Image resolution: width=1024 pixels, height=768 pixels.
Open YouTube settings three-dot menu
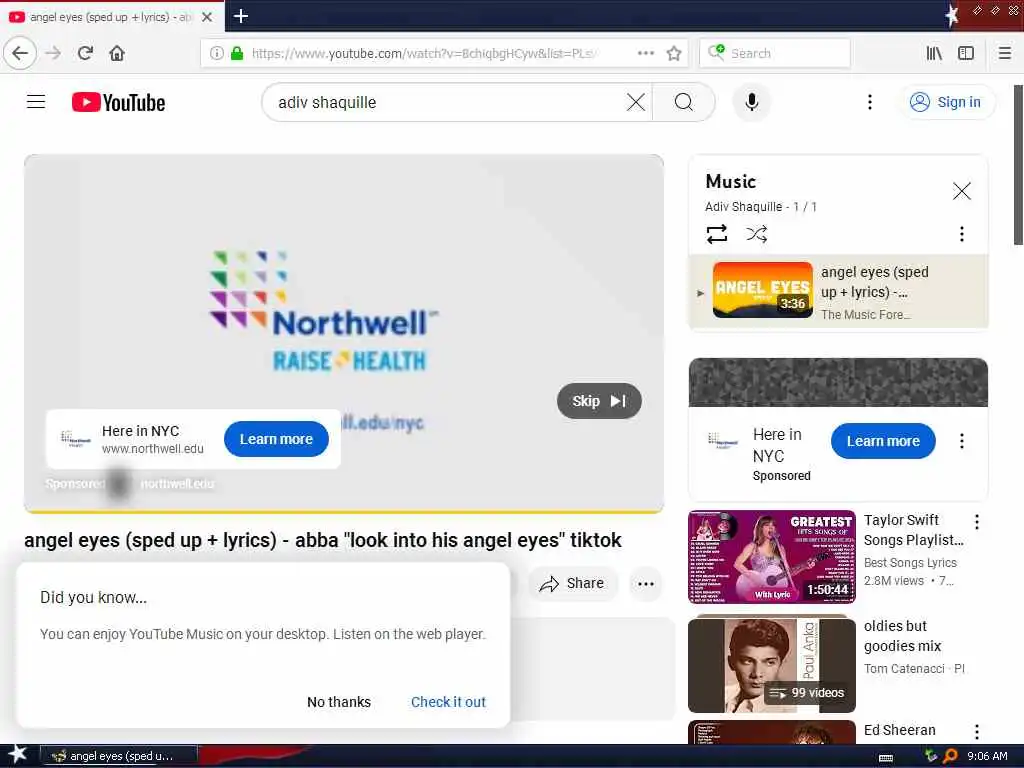(x=869, y=102)
